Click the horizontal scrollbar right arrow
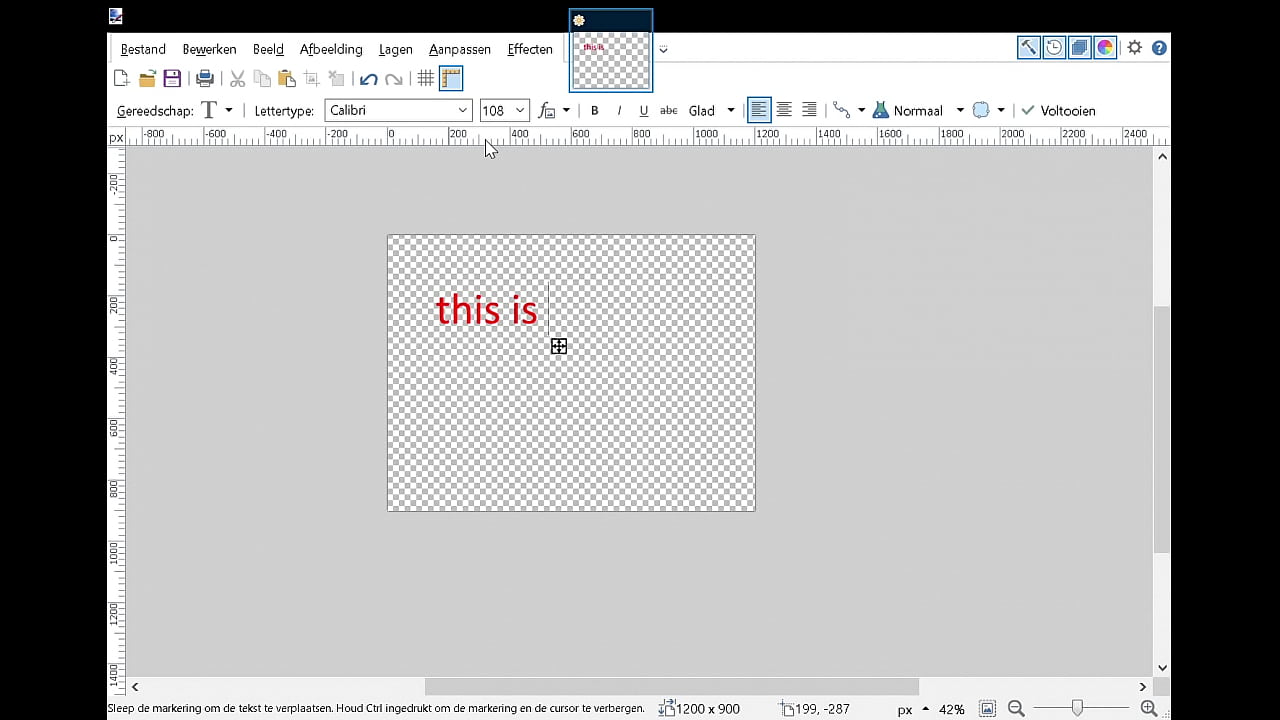The width and height of the screenshot is (1280, 720). pyautogui.click(x=1143, y=687)
